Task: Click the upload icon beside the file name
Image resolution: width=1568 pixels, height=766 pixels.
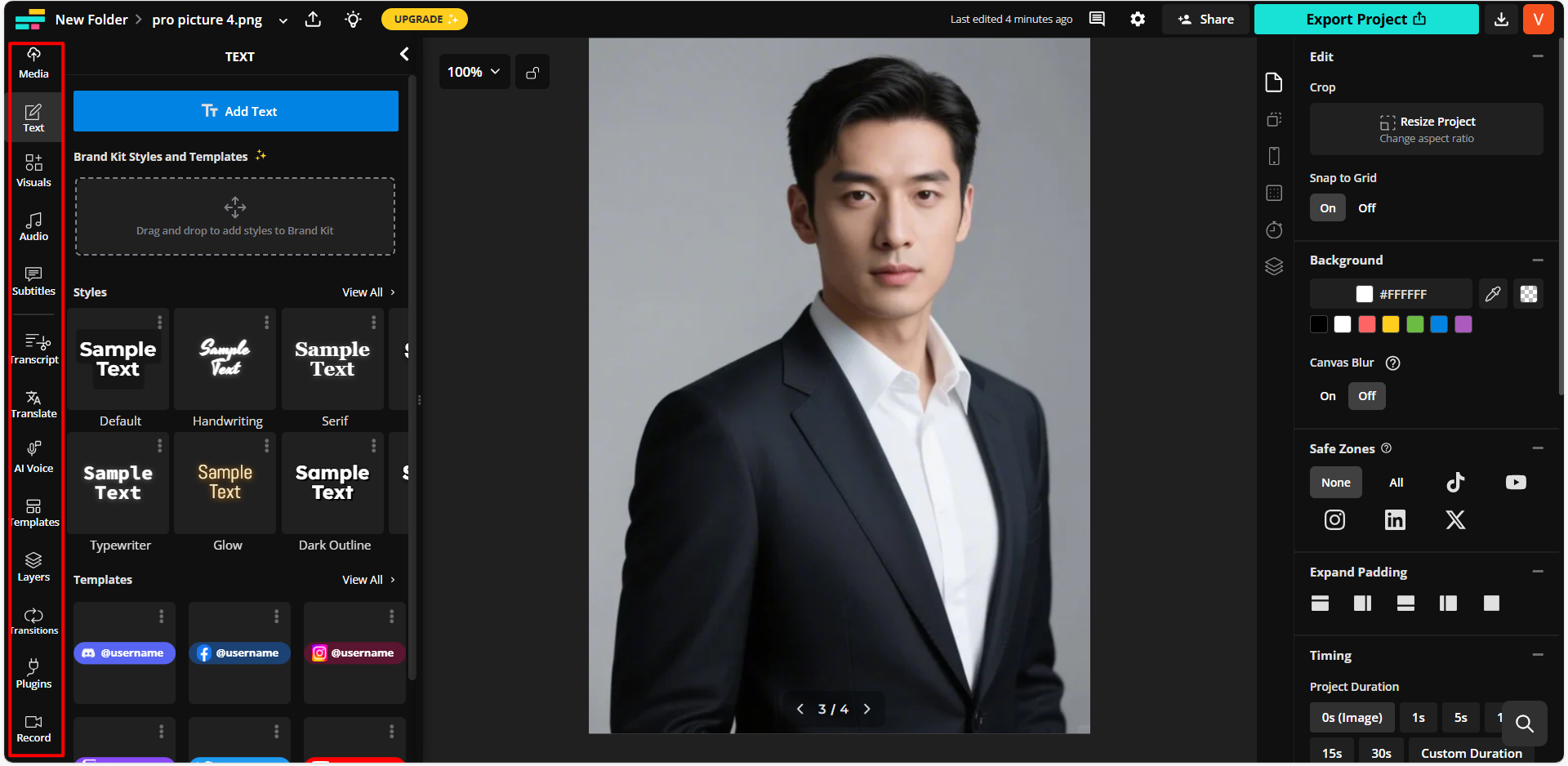Action: [313, 20]
